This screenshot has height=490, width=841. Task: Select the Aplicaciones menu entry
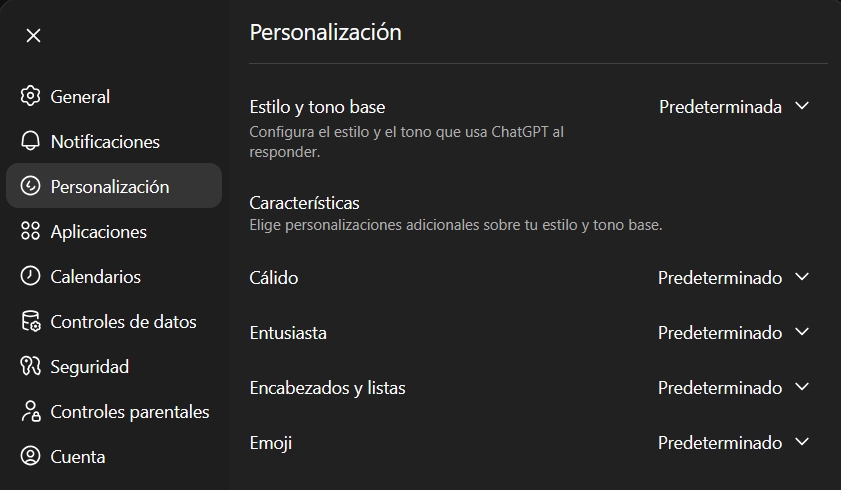(98, 232)
